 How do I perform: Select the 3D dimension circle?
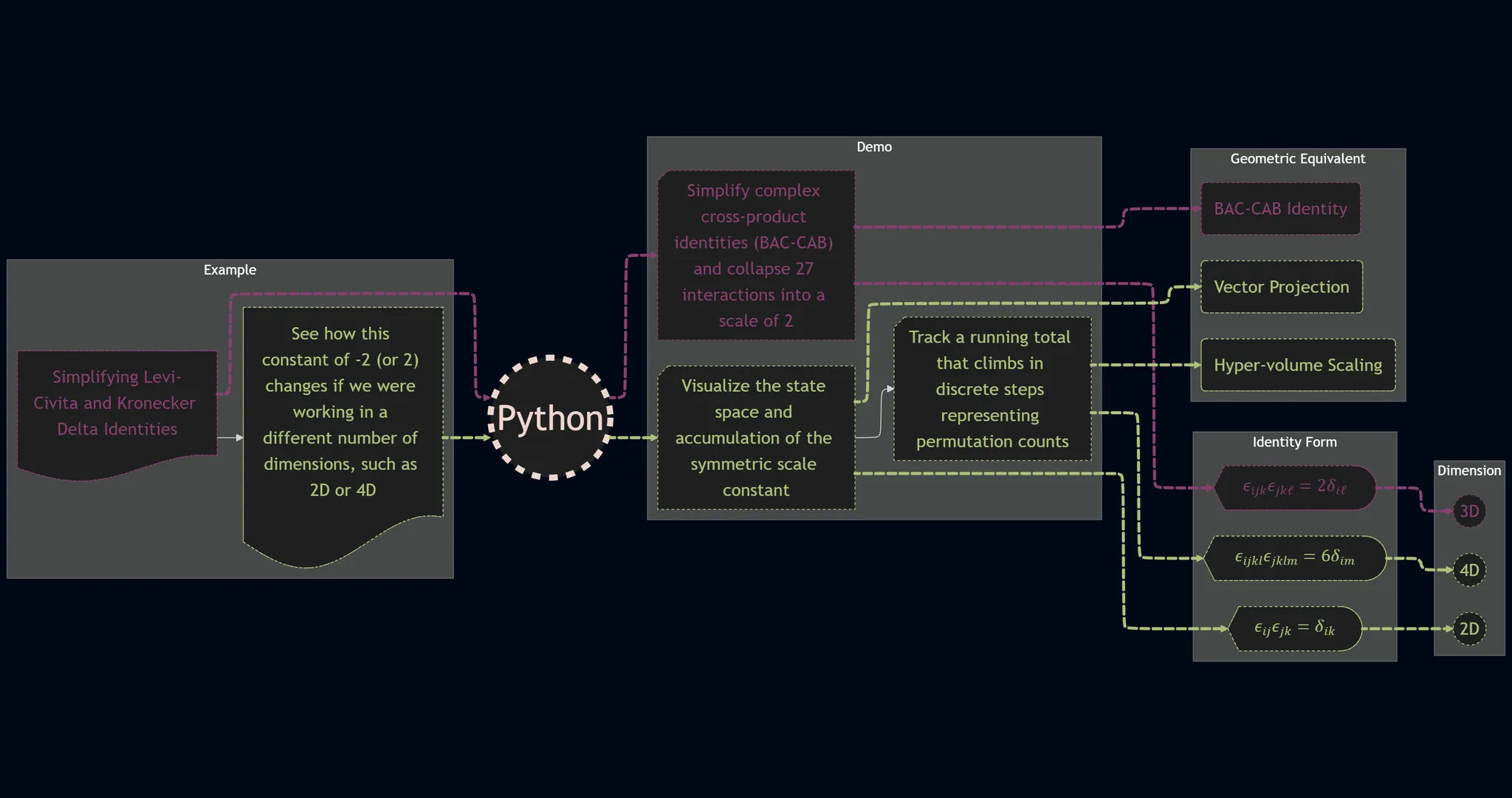coord(1468,511)
